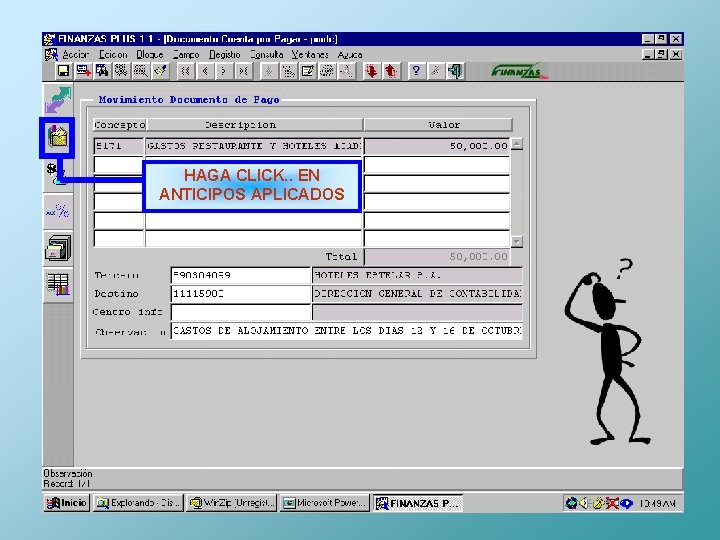Click the teal and purple arrows sidebar icon
This screenshot has width=720, height=540.
(58, 99)
